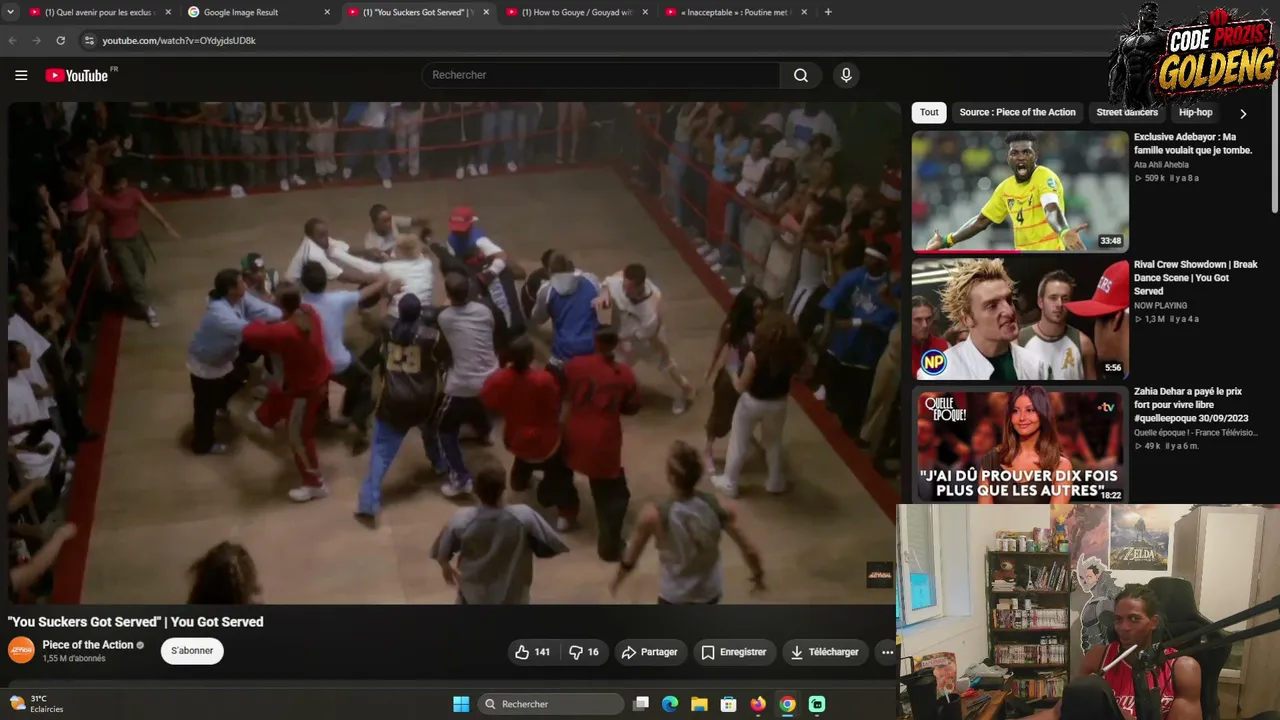Go forward in browser history
The image size is (1280, 720).
(37, 40)
